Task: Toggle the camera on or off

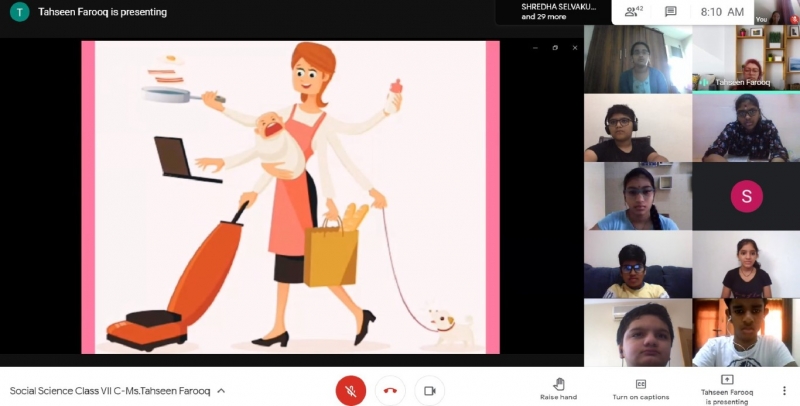Action: click(429, 391)
